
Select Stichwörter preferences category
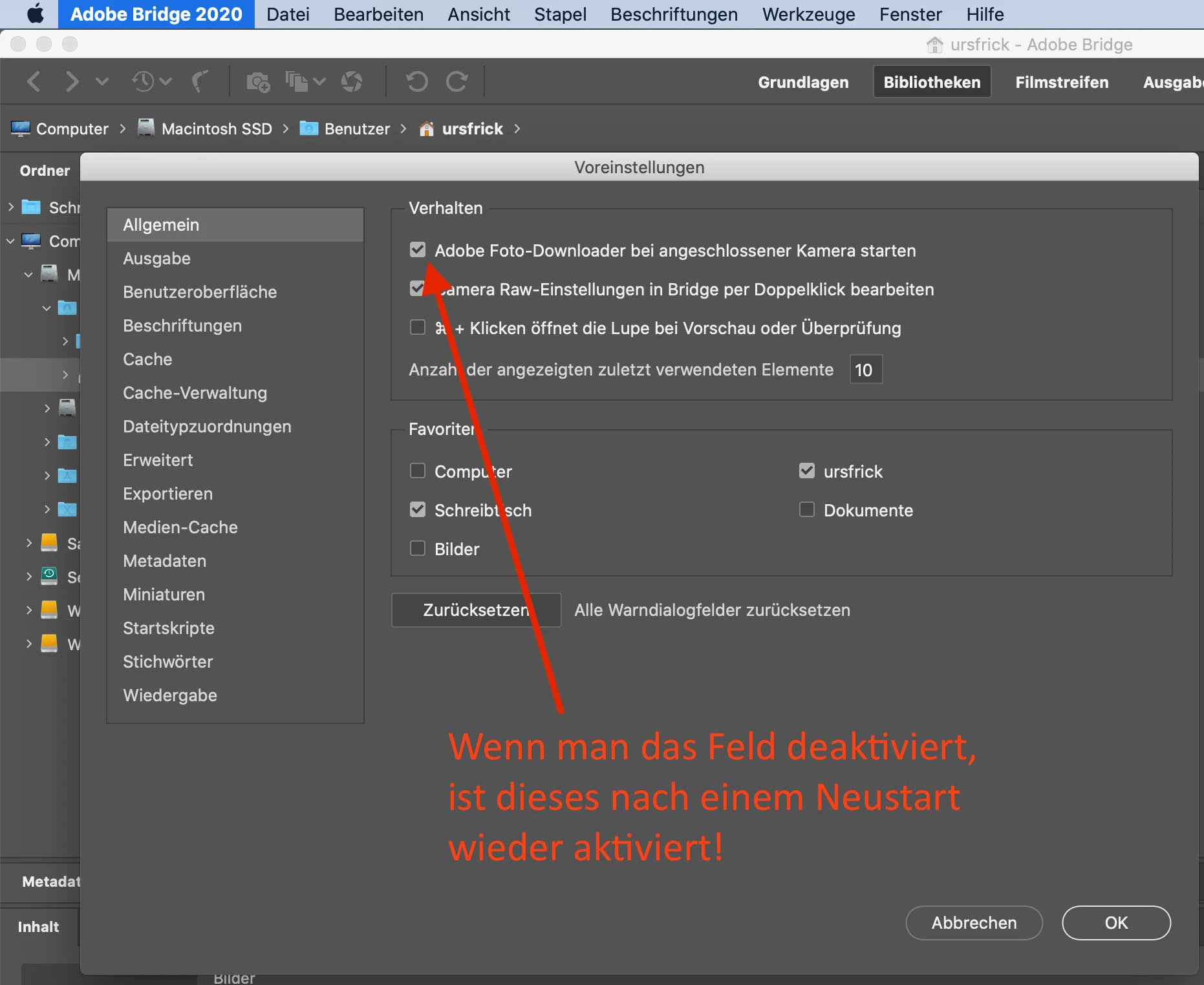(235, 662)
